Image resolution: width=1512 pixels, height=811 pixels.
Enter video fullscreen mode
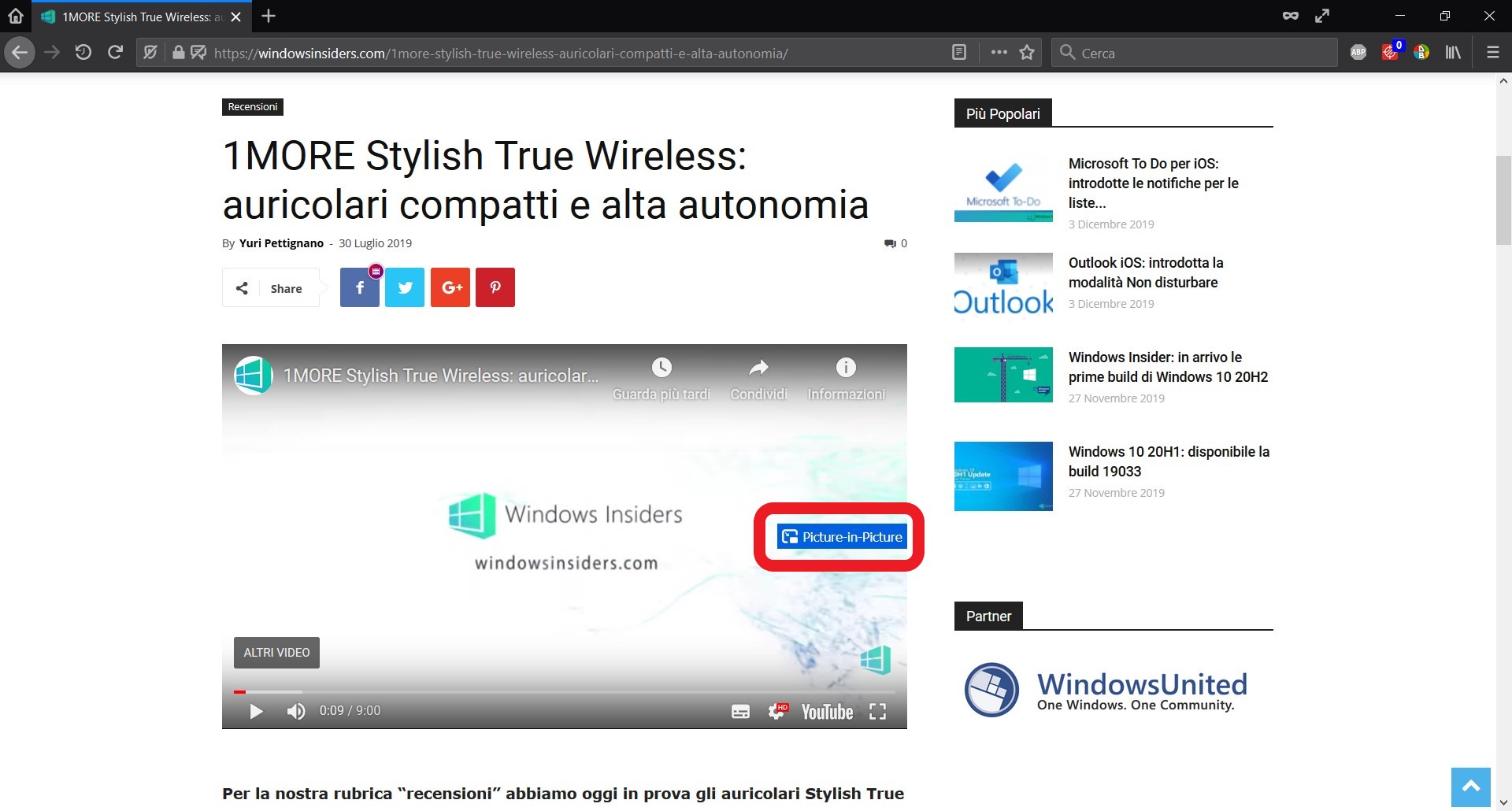point(877,712)
